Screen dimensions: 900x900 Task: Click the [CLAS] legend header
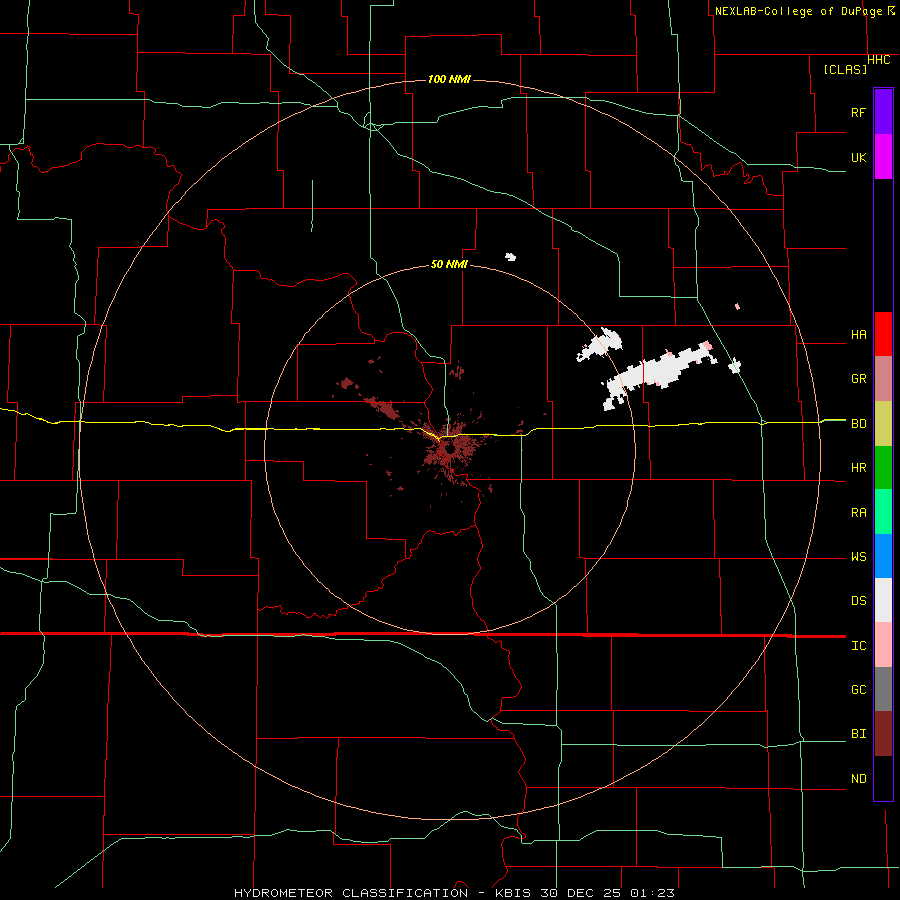pyautogui.click(x=845, y=69)
